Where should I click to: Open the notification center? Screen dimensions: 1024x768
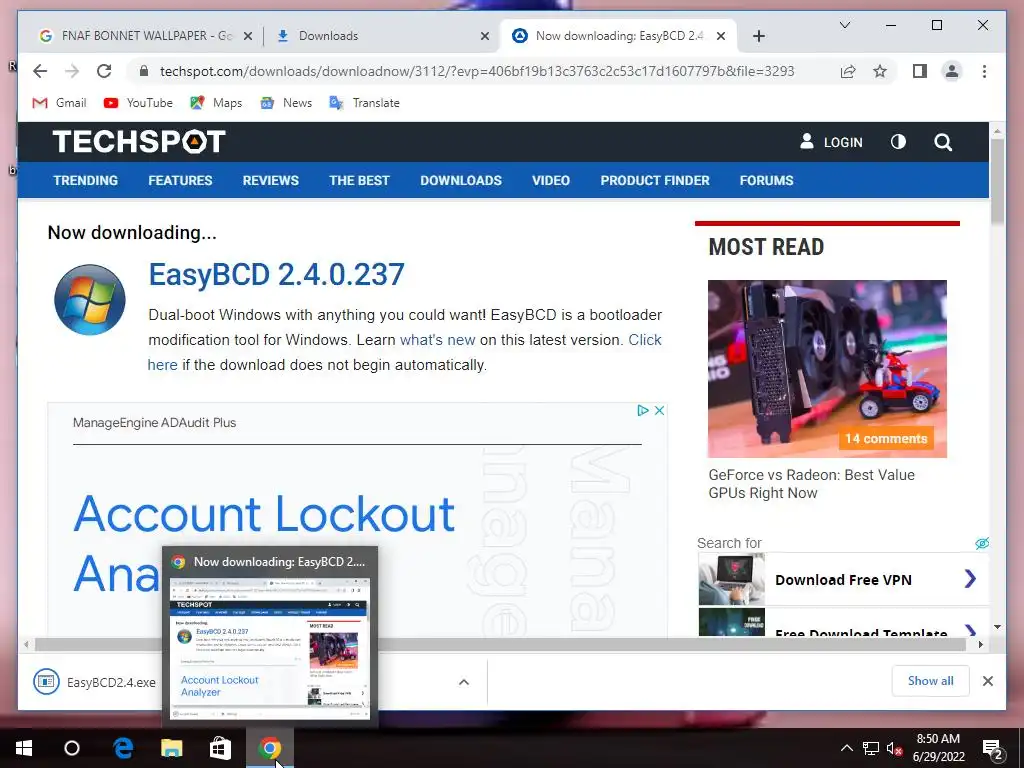pyautogui.click(x=993, y=749)
